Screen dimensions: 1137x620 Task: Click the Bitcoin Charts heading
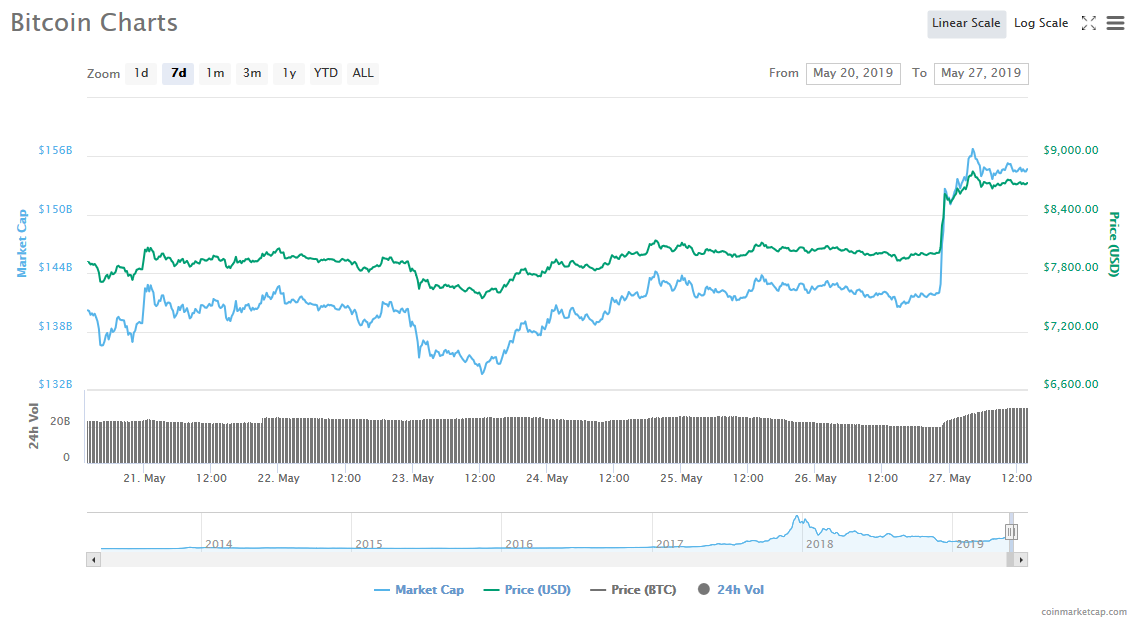point(94,22)
